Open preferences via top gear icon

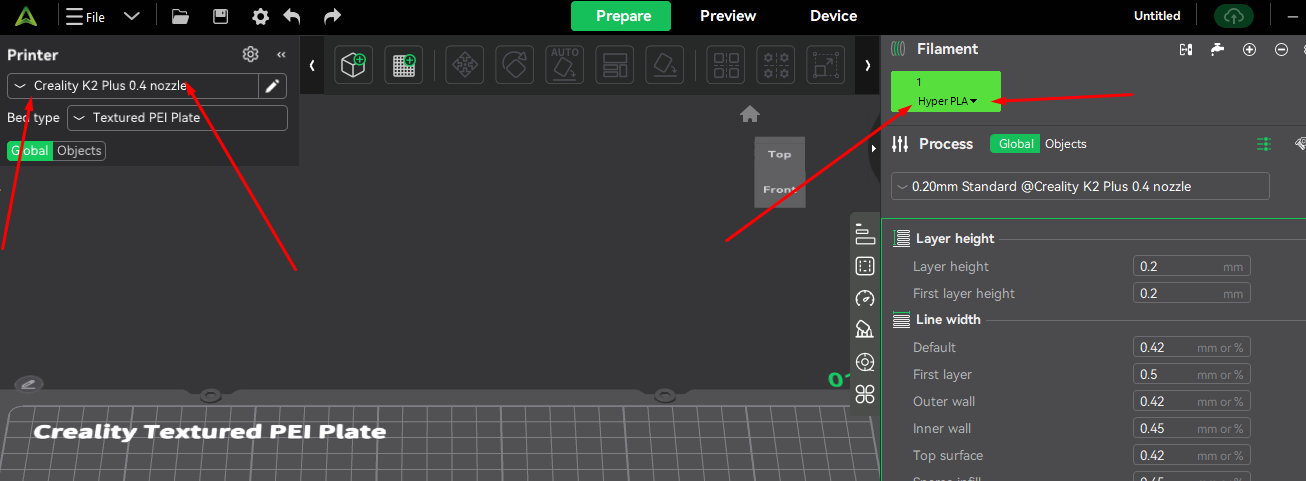click(x=260, y=16)
